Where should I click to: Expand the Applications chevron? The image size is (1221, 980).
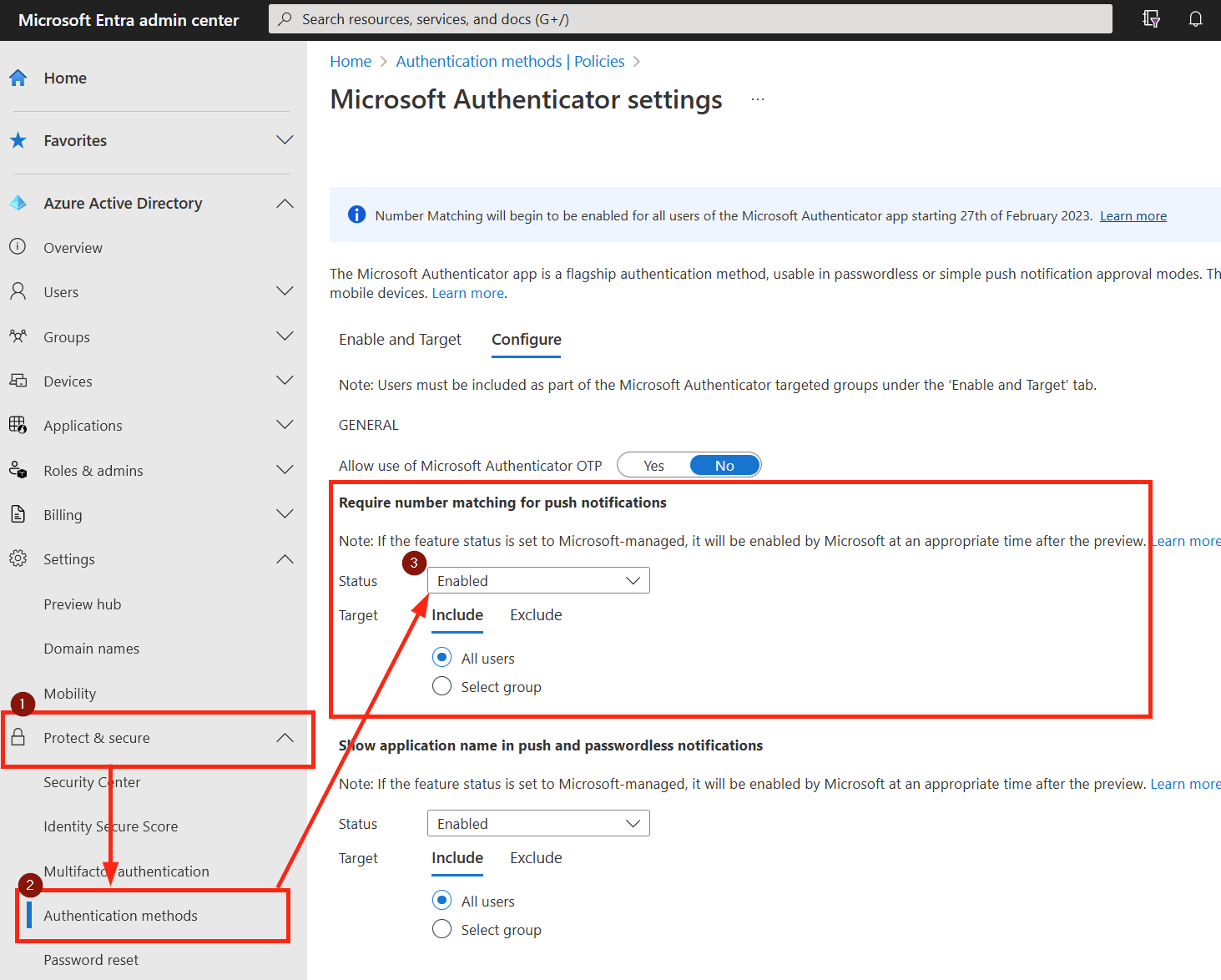coord(285,425)
